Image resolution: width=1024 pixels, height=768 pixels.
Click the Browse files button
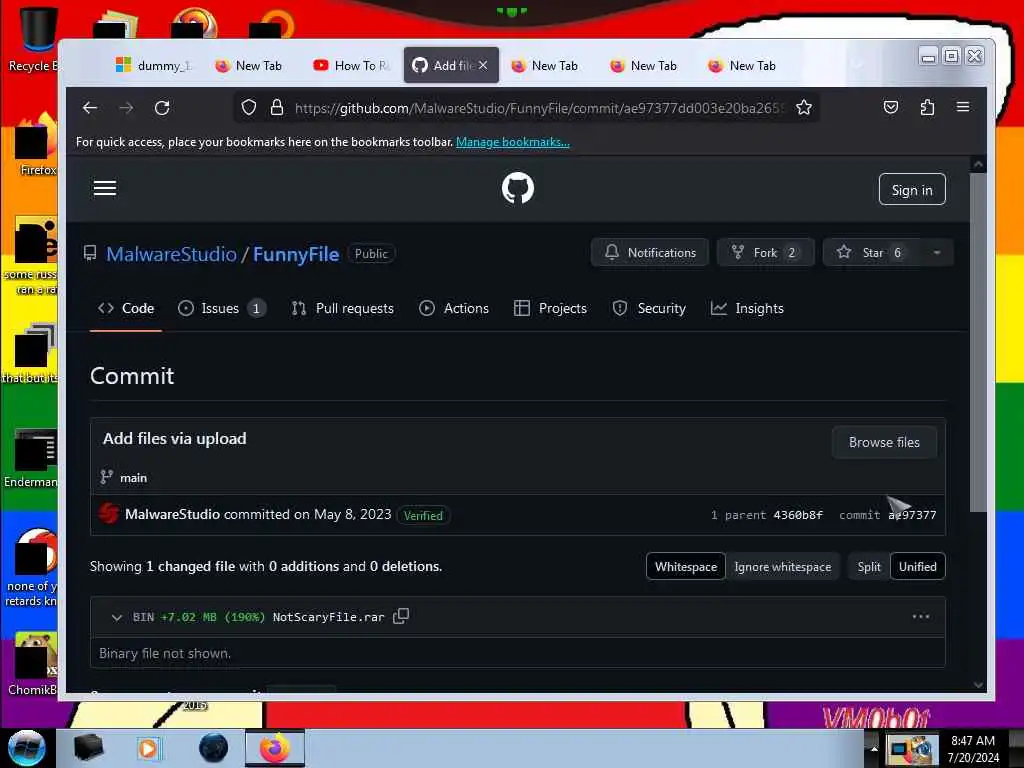[884, 442]
